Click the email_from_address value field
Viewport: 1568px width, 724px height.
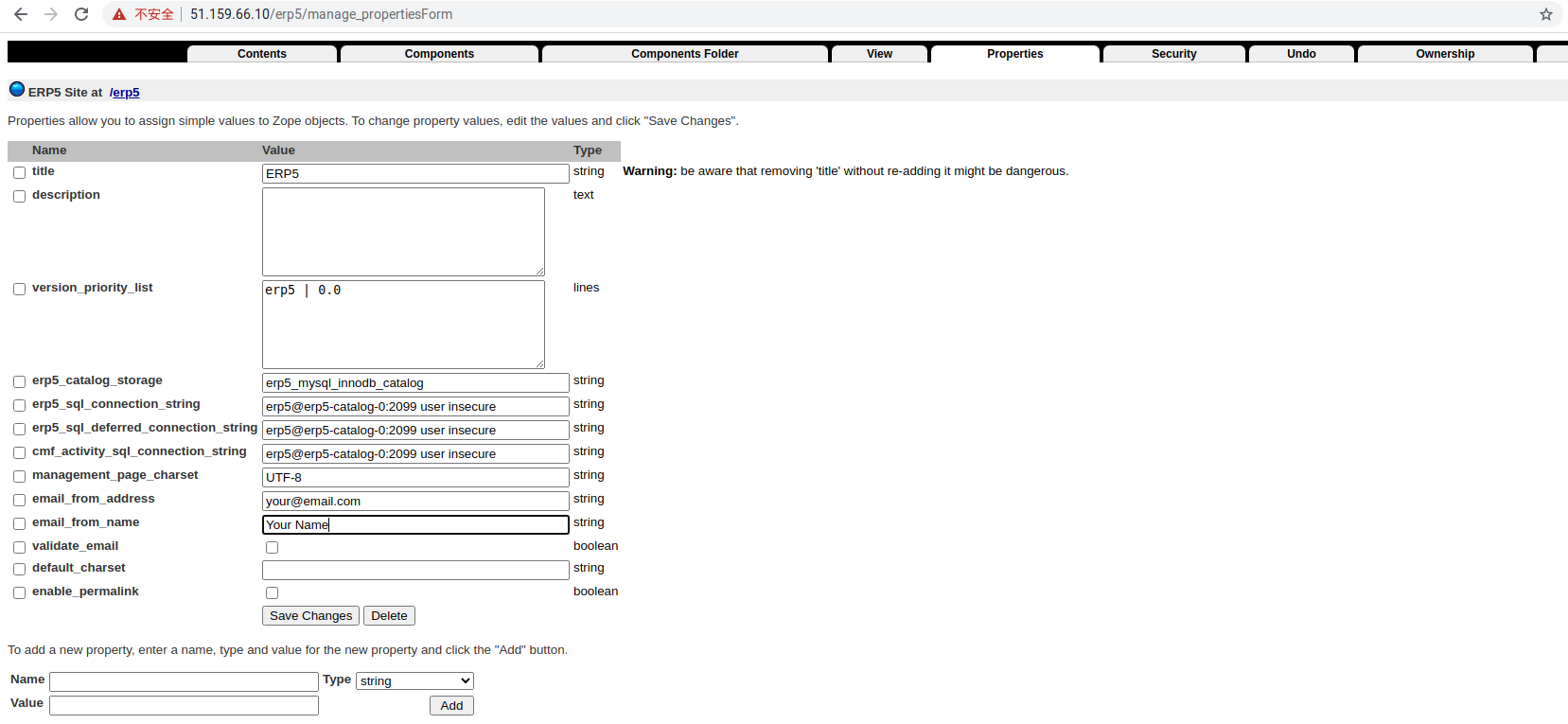pos(415,501)
